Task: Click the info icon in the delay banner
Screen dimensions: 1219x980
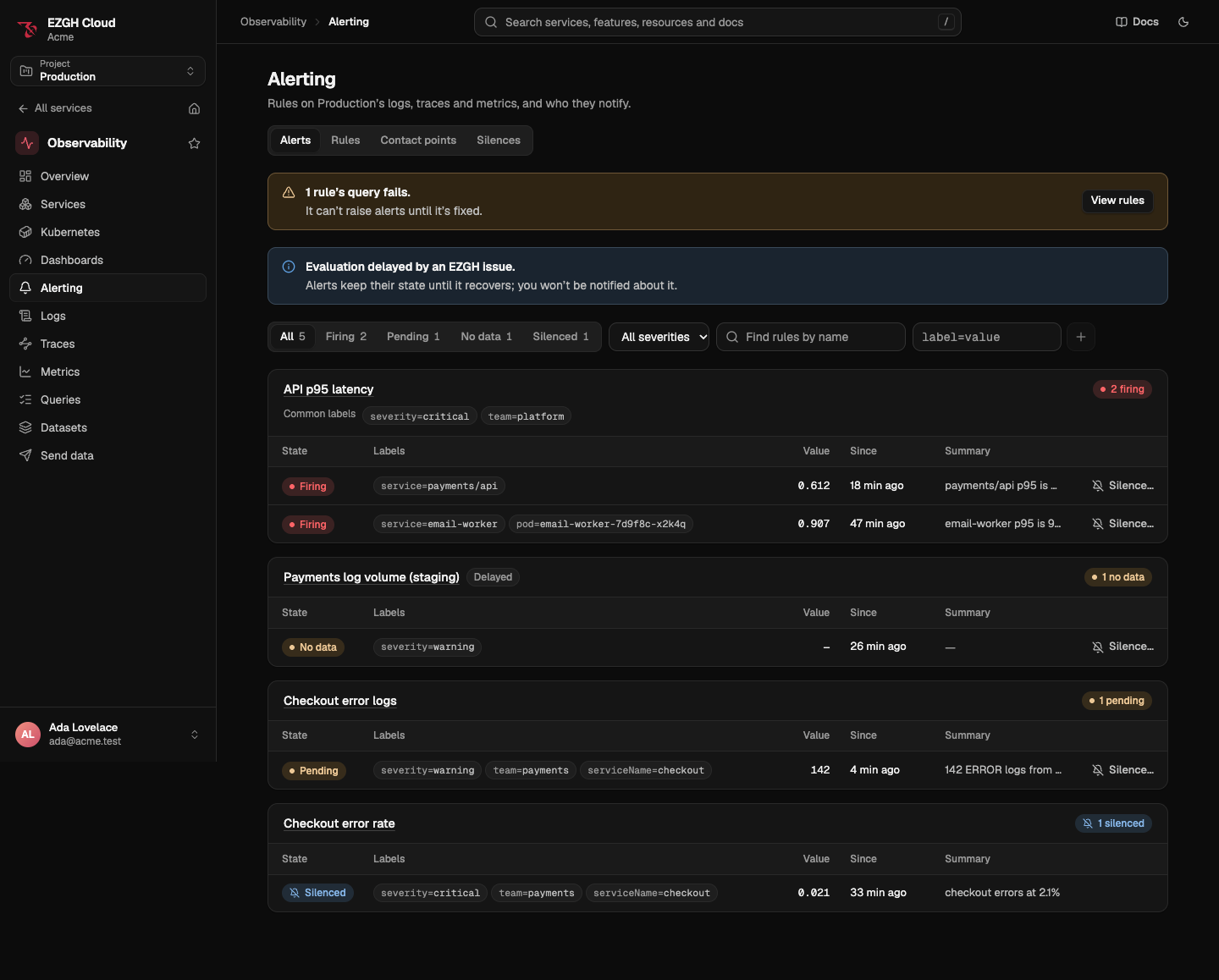Action: (x=289, y=267)
